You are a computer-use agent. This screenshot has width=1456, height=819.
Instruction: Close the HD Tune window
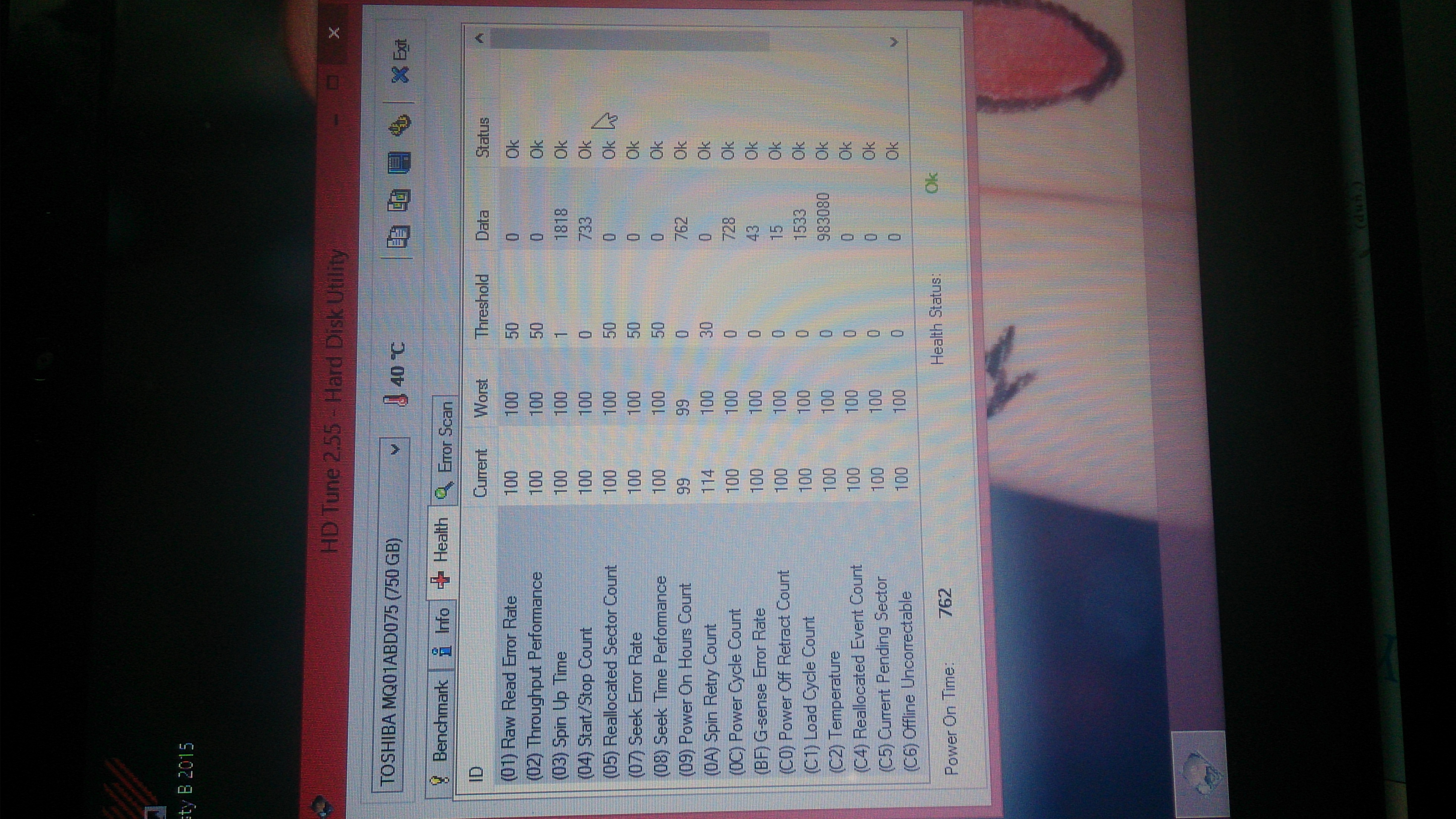[334, 33]
